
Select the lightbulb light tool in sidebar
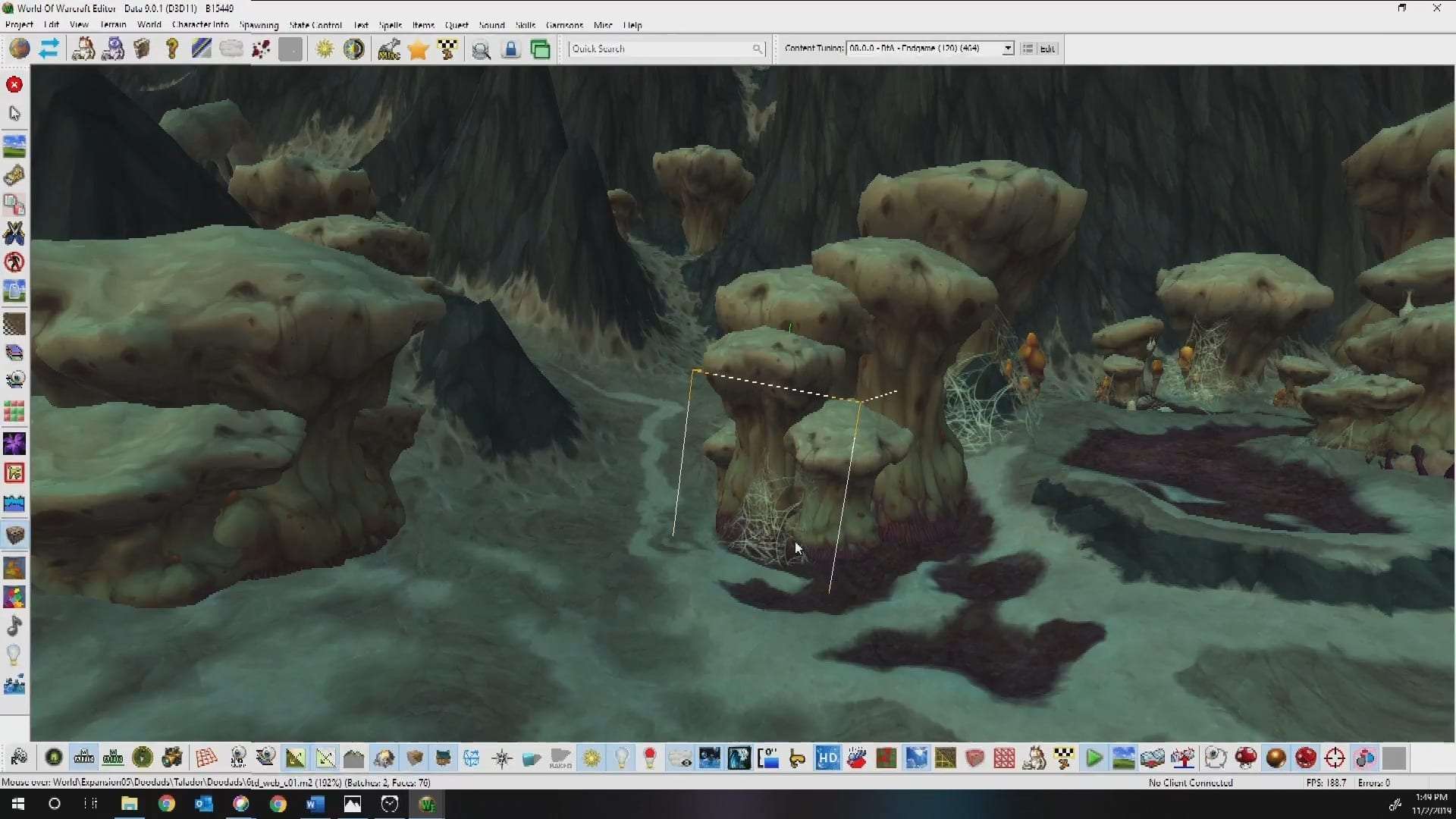pyautogui.click(x=14, y=654)
